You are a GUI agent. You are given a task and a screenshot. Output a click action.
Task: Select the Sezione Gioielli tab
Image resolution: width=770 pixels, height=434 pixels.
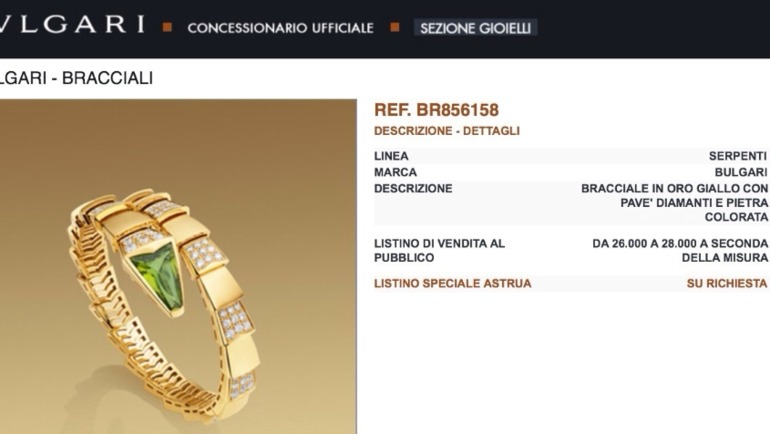pyautogui.click(x=475, y=28)
